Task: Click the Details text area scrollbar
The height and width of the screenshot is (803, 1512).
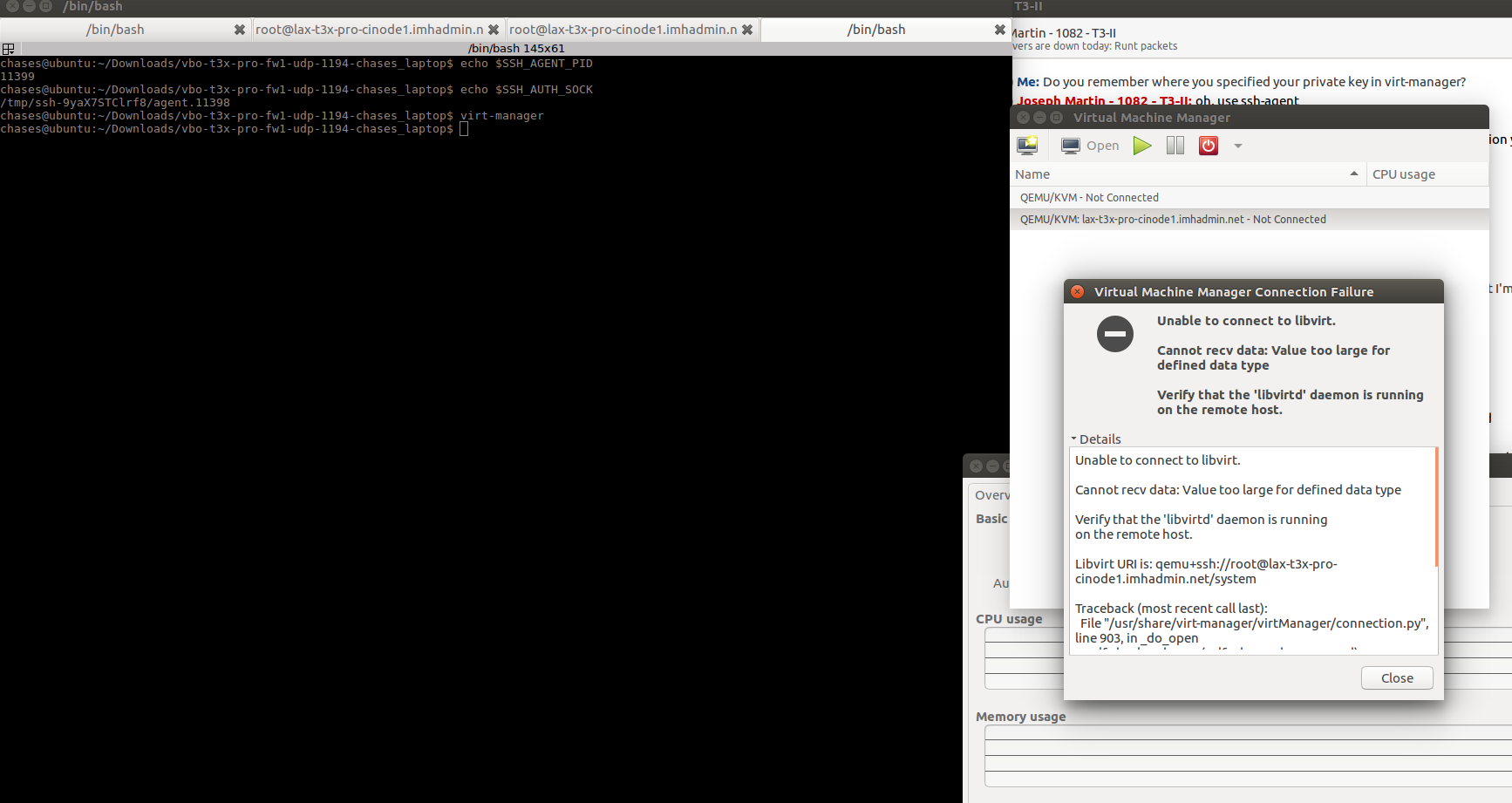Action: pos(1435,507)
